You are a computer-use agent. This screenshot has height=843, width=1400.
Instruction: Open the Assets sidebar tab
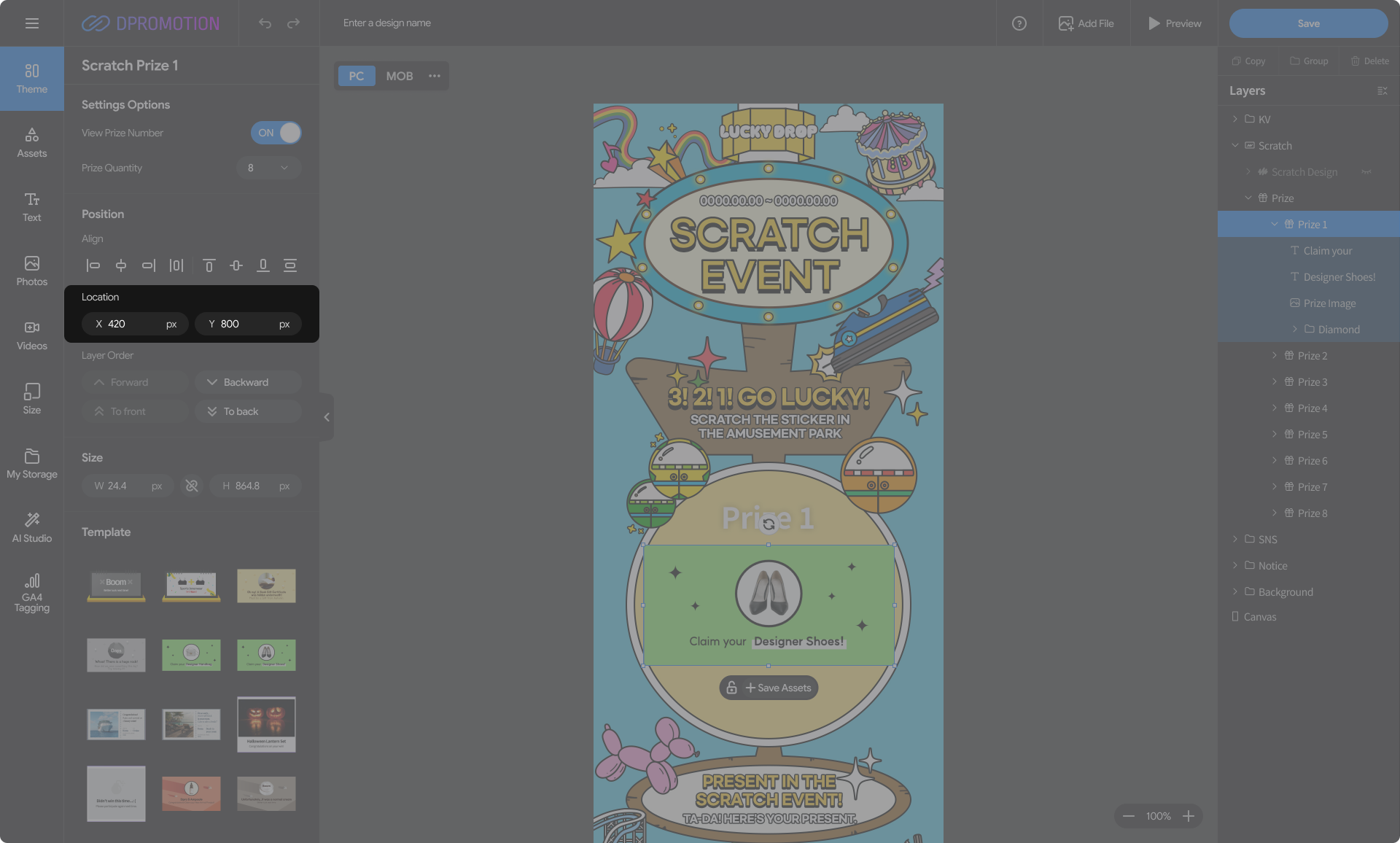31,142
